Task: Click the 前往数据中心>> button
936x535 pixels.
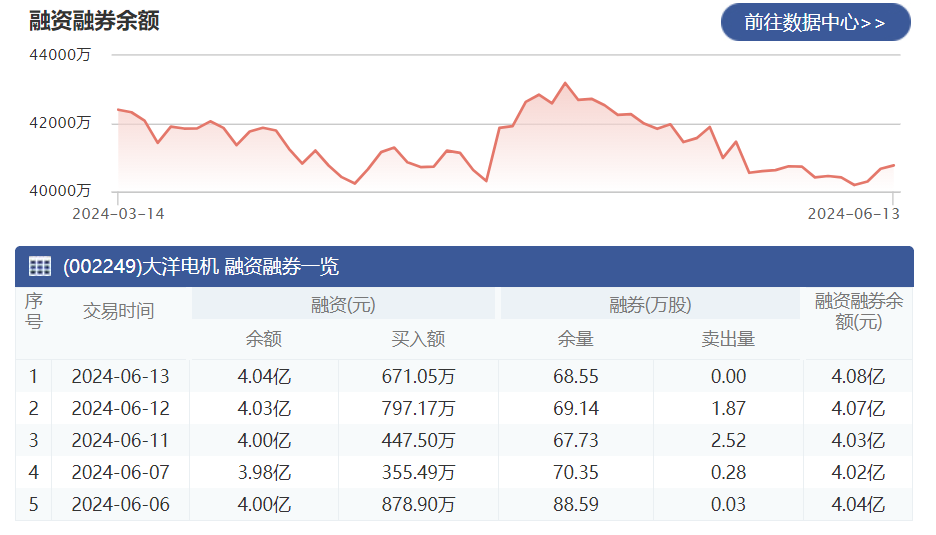Action: pyautogui.click(x=815, y=22)
